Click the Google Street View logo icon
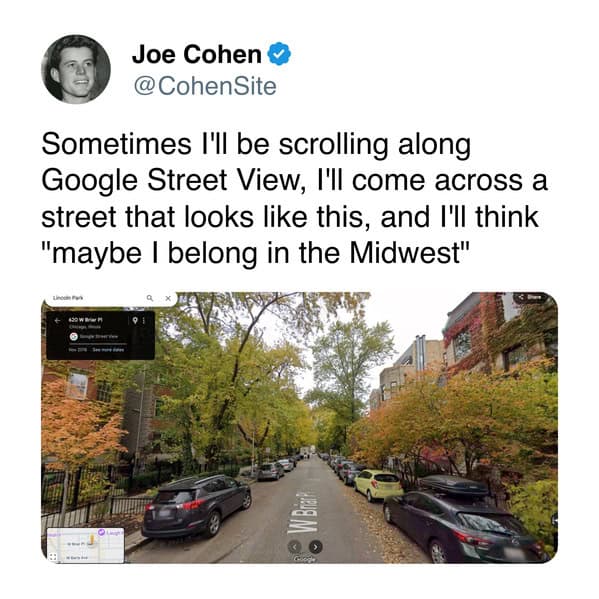 tap(74, 337)
